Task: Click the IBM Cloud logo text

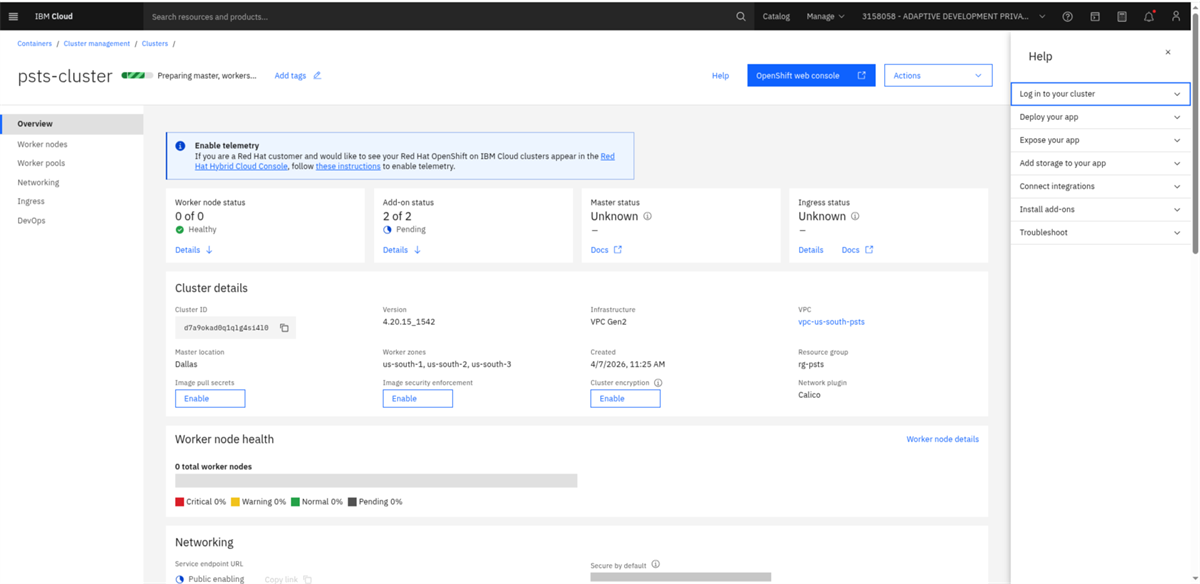Action: pos(54,16)
